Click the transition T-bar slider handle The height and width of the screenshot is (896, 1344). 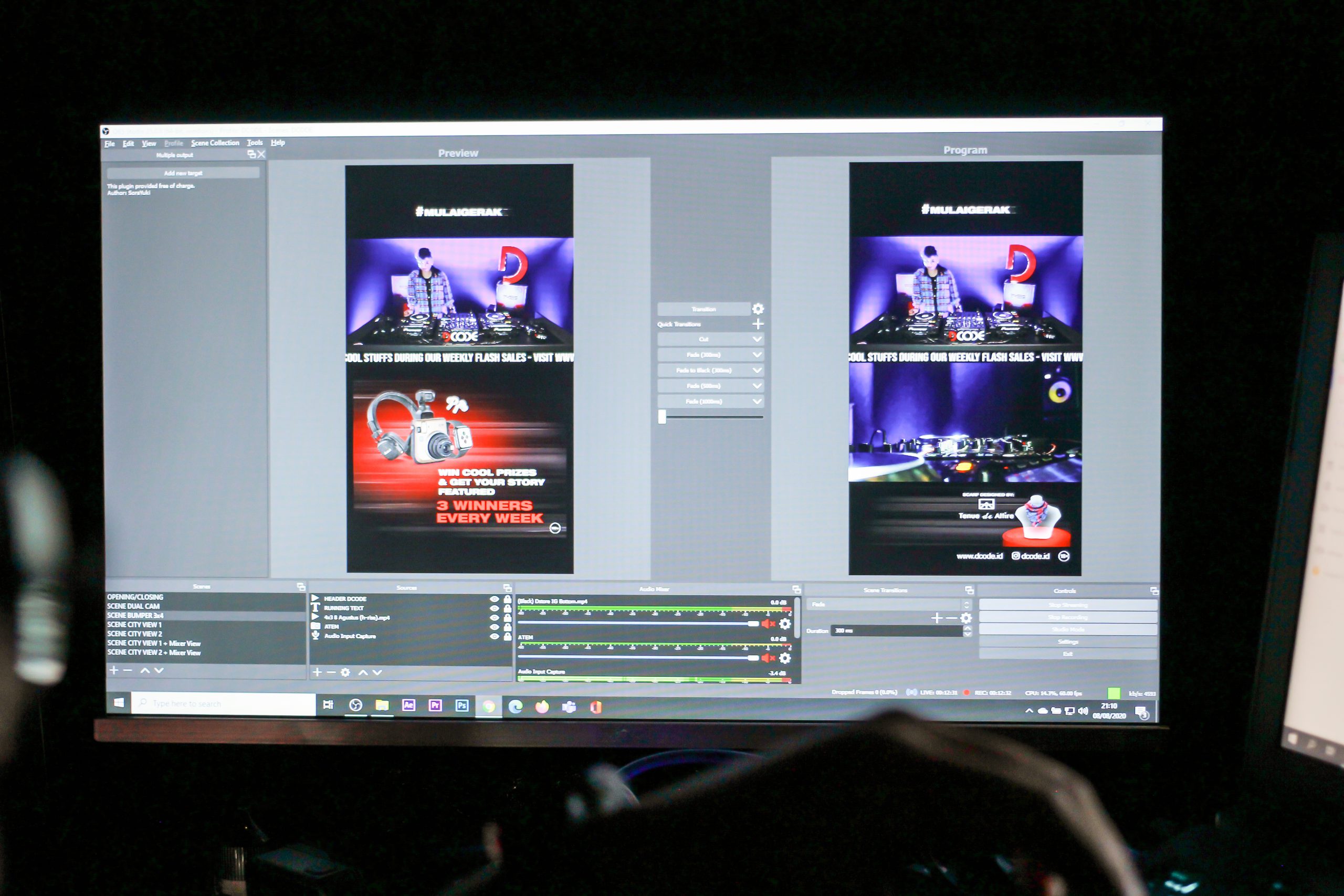pos(661,417)
